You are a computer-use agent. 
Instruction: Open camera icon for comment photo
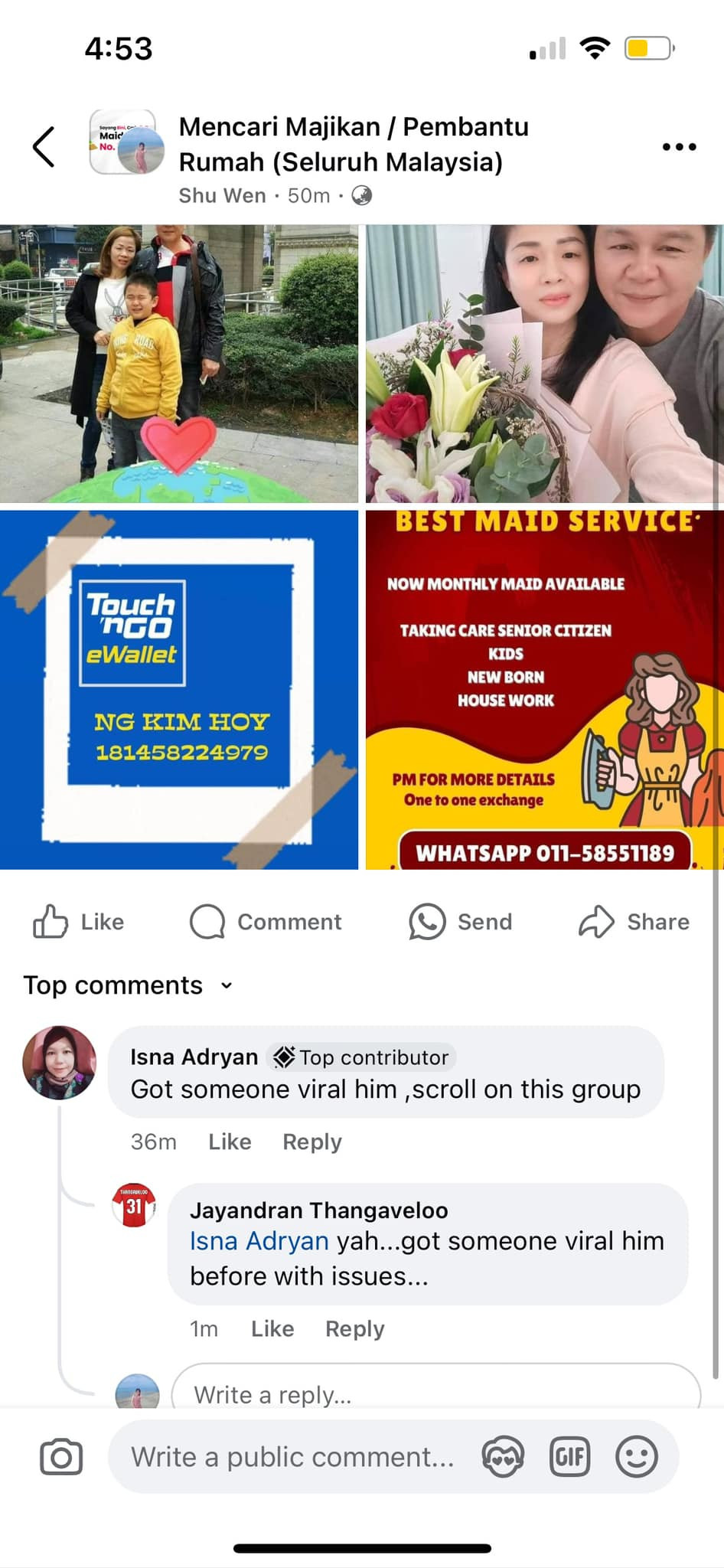61,1457
